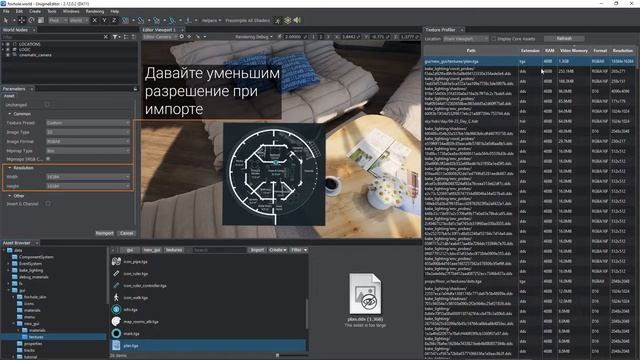Select info.tga file icon
This screenshot has width=640, height=360.
tap(116, 309)
